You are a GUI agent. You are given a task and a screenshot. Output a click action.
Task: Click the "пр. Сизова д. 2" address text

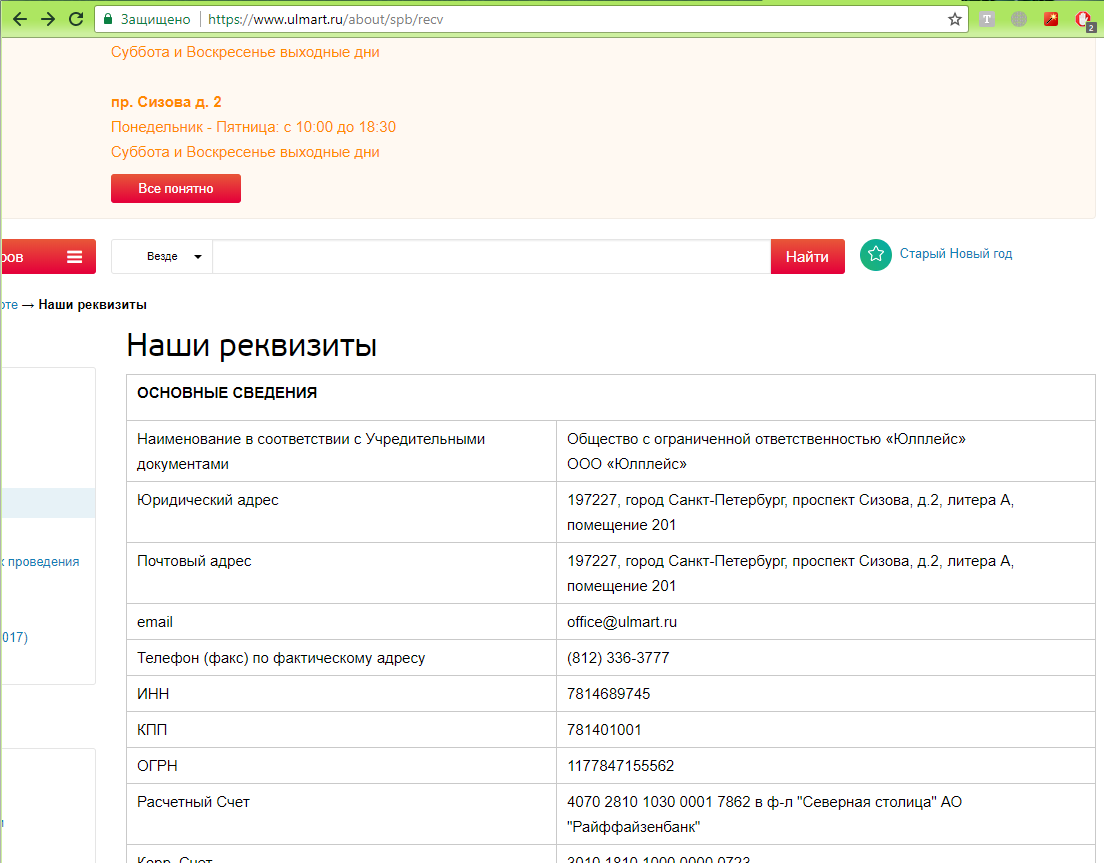point(166,102)
